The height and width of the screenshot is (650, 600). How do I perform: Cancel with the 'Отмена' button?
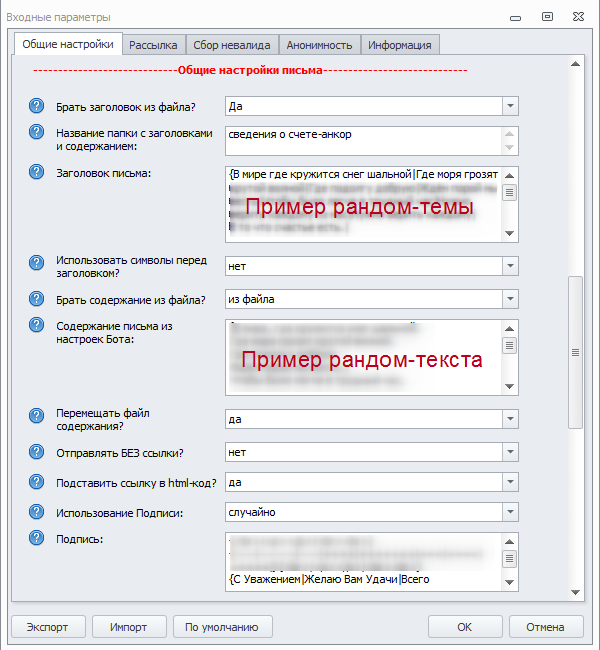tap(546, 627)
